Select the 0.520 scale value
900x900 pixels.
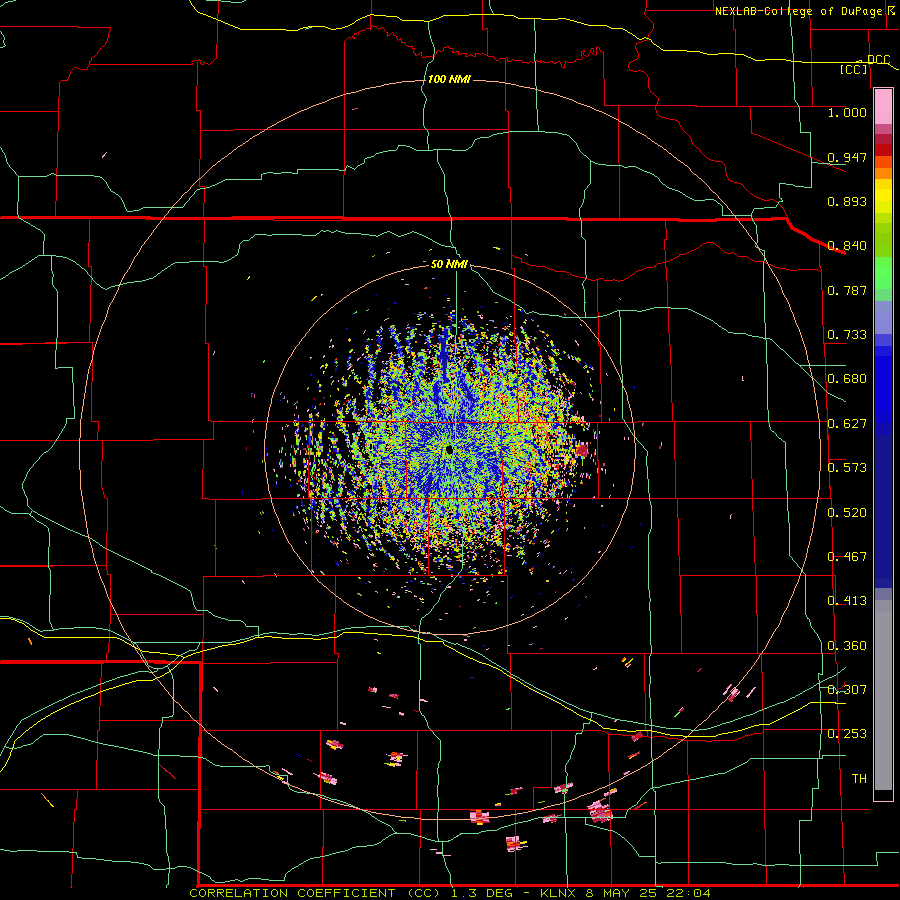(x=847, y=513)
